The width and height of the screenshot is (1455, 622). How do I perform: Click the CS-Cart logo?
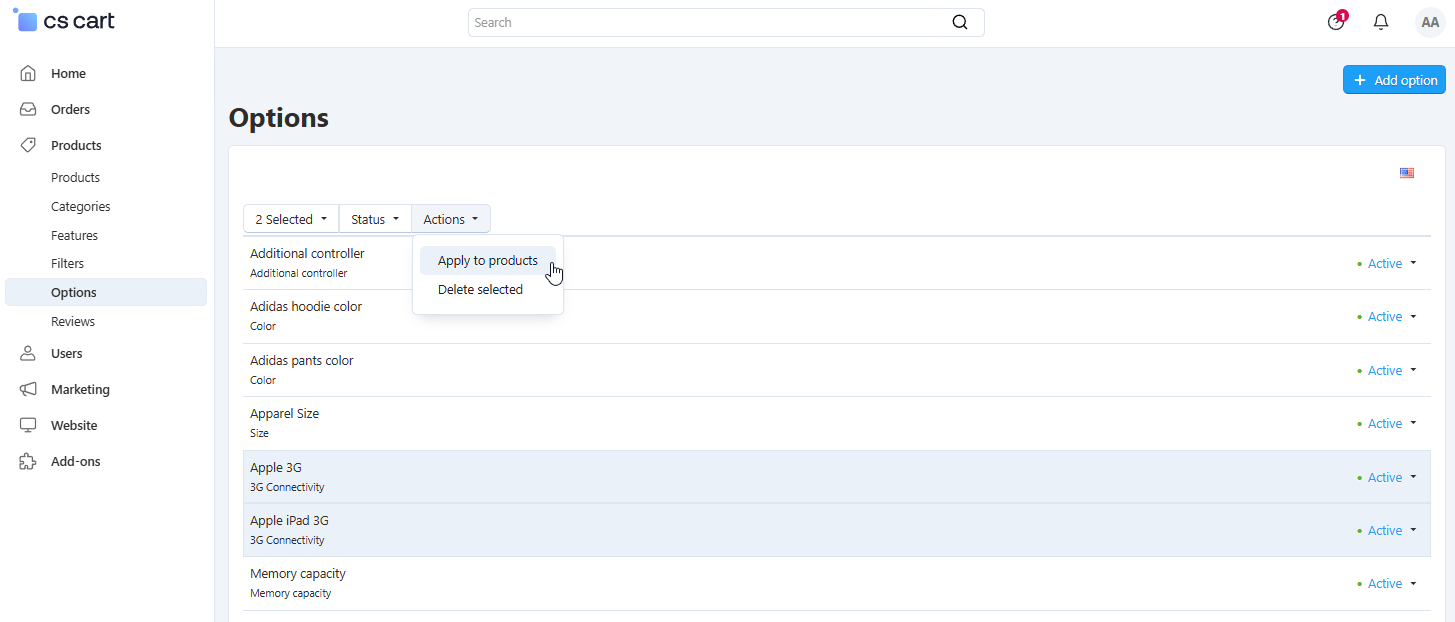click(65, 20)
